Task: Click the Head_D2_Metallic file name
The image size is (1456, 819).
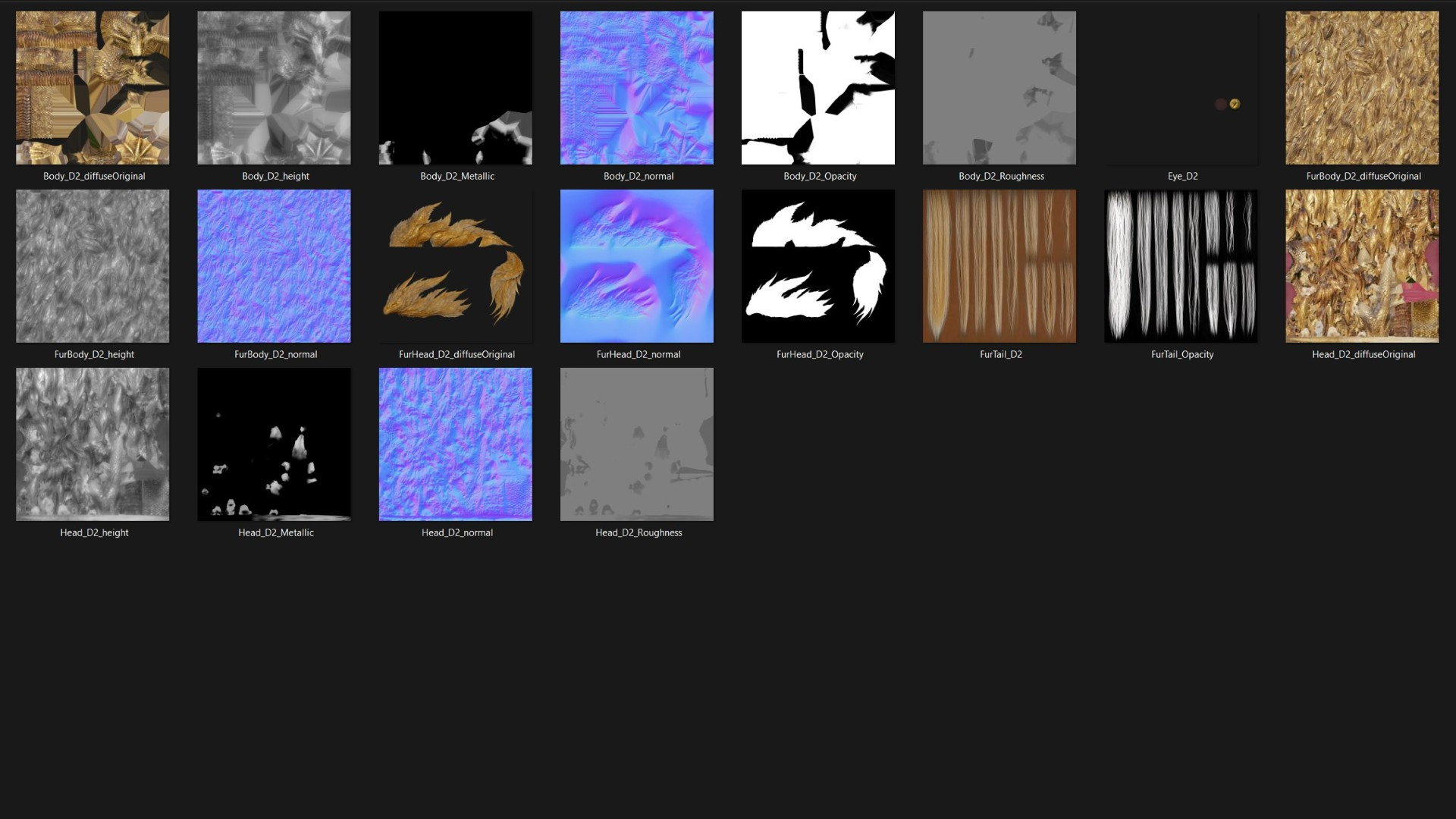Action: point(276,532)
